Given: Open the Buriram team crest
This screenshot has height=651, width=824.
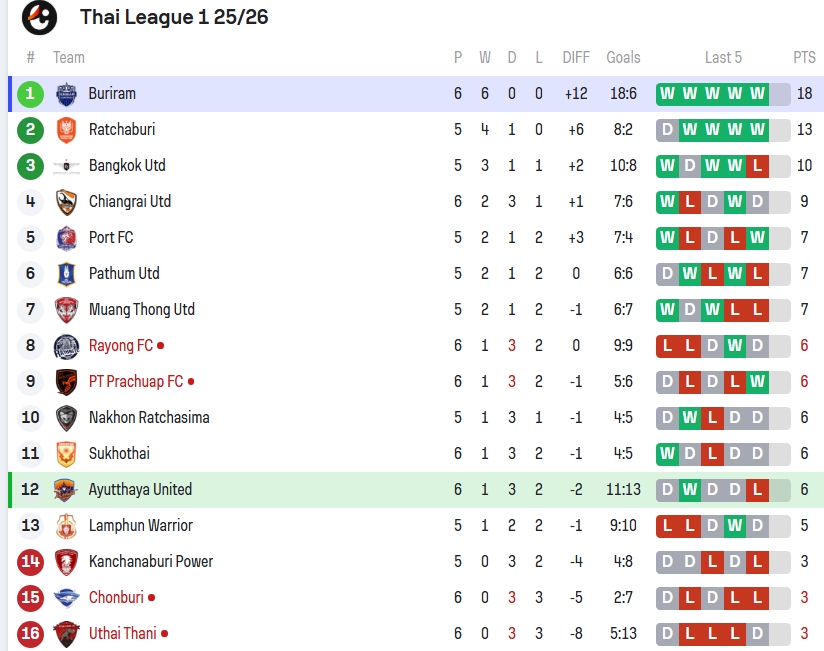Looking at the screenshot, I should point(66,94).
